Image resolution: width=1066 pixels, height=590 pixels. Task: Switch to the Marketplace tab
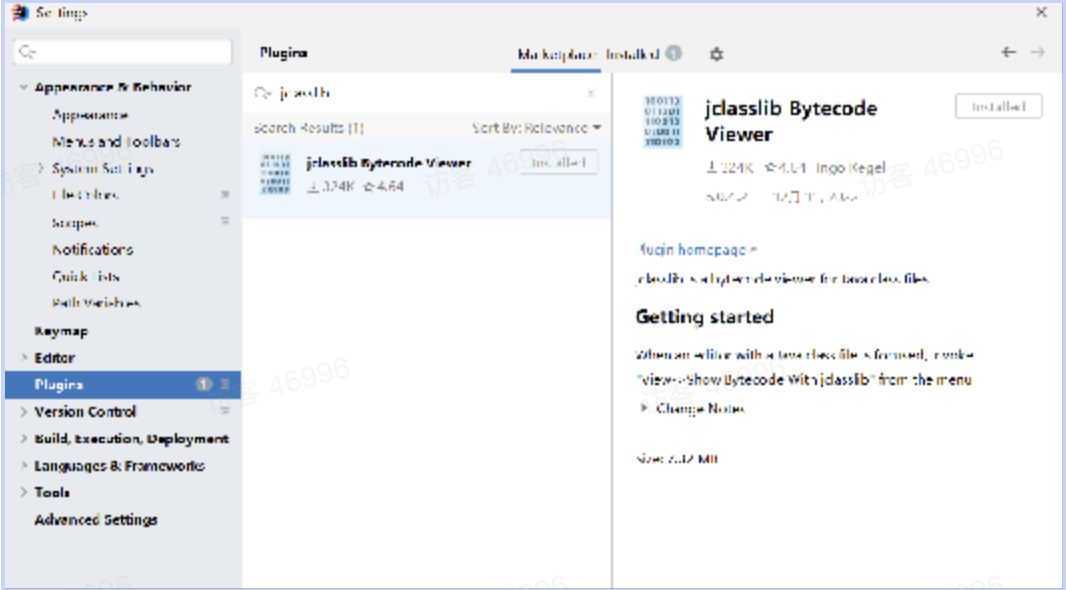point(555,54)
